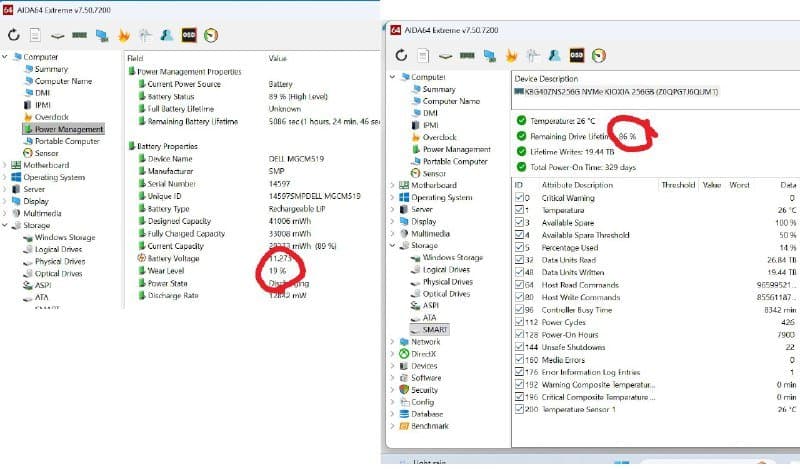This screenshot has width=800, height=469.
Task: Click Value column header in left window
Action: [x=278, y=59]
